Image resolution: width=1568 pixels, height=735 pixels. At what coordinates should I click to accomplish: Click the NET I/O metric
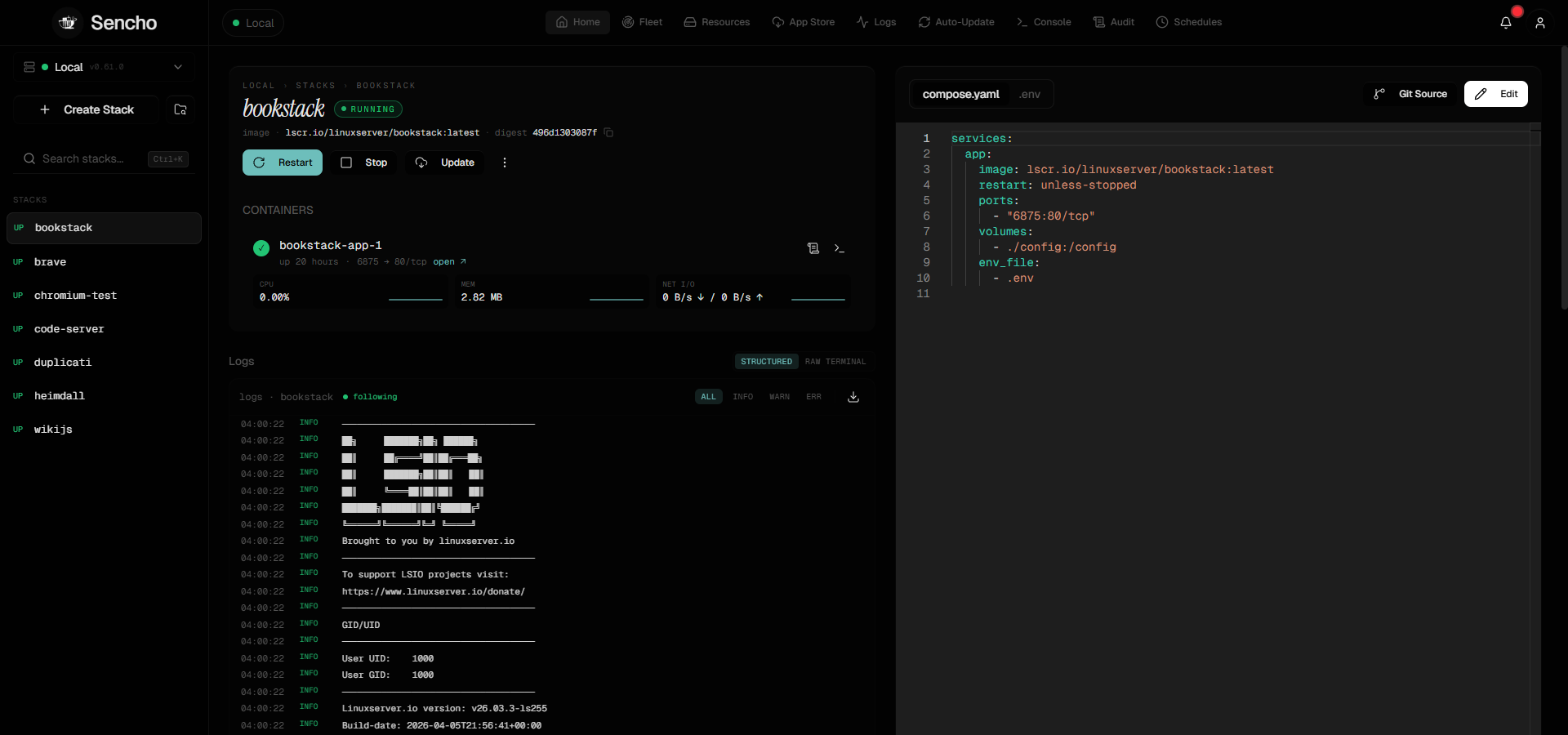tap(752, 292)
